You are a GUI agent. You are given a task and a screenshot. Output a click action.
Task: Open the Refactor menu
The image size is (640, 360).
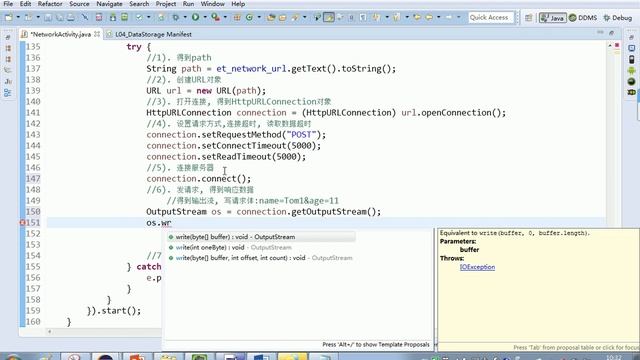tap(50, 4)
